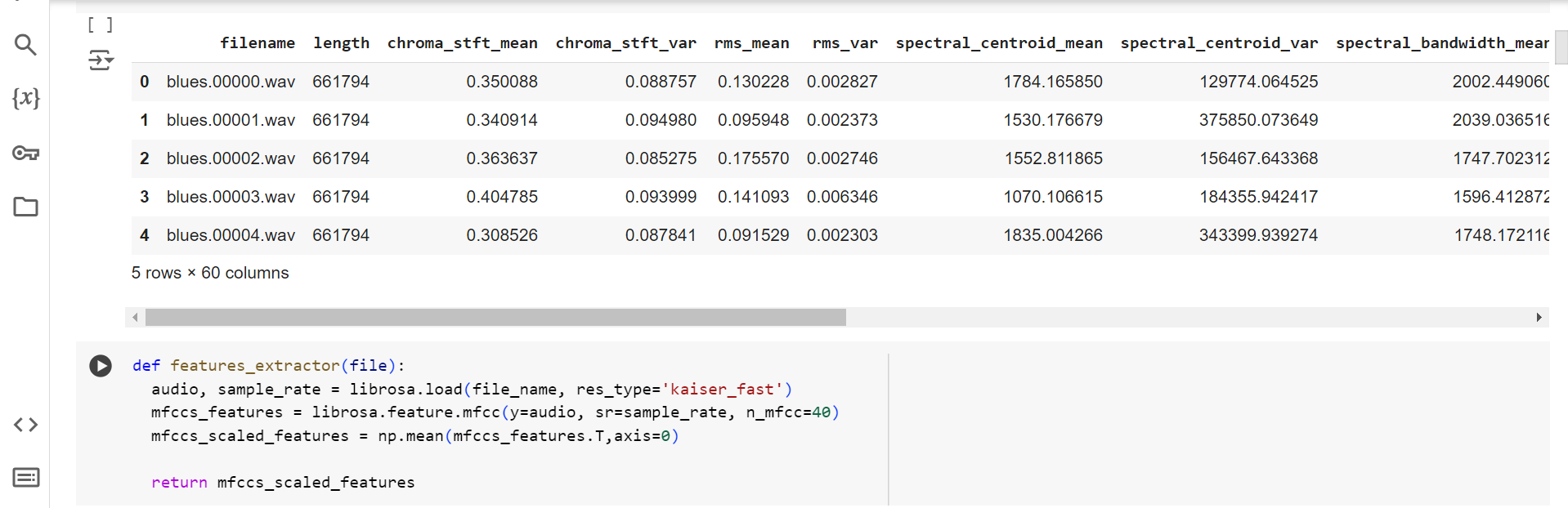
Task: Open the Files folder panel
Action: (25, 207)
